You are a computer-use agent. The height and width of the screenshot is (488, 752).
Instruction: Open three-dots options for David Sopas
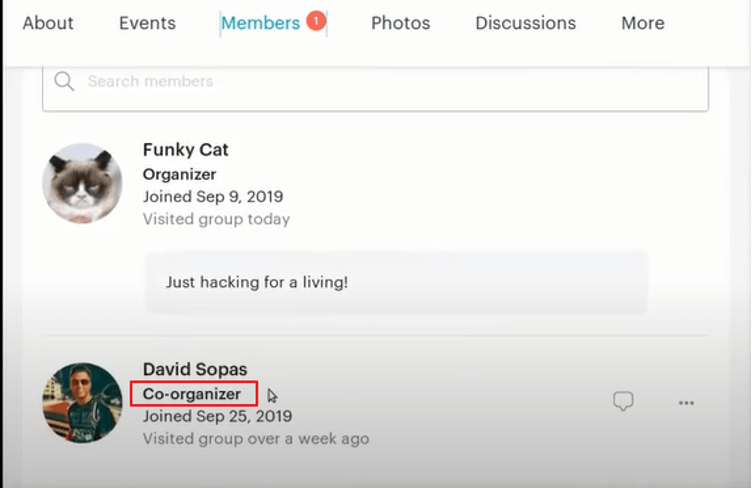(x=686, y=403)
